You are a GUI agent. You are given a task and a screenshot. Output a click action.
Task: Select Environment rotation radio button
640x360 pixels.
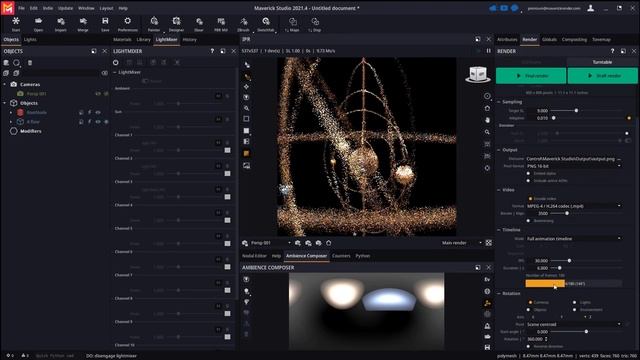[x=575, y=310]
